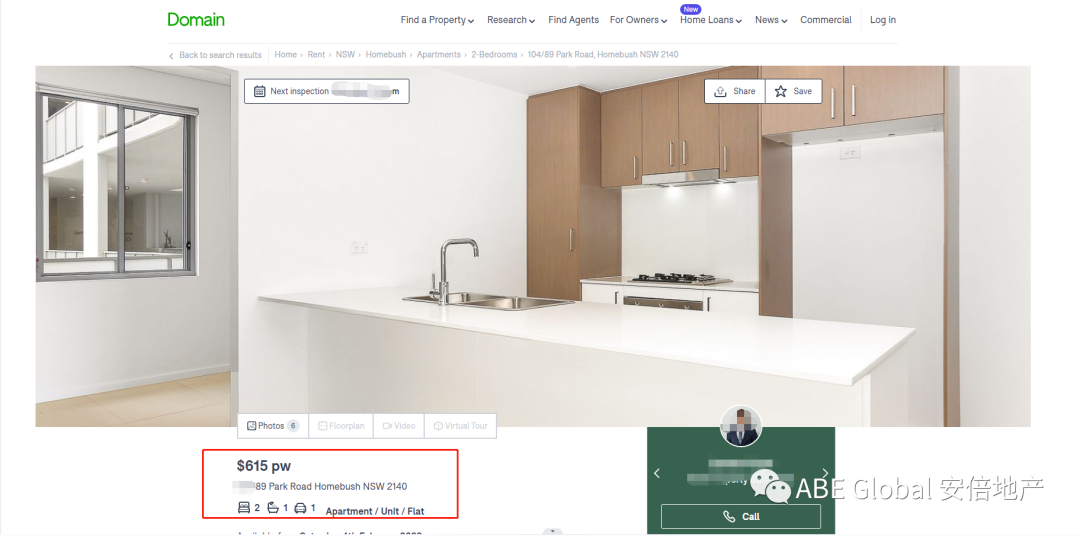Click the phone icon on Call button
Screen dimensions: 1080x536
click(x=729, y=517)
